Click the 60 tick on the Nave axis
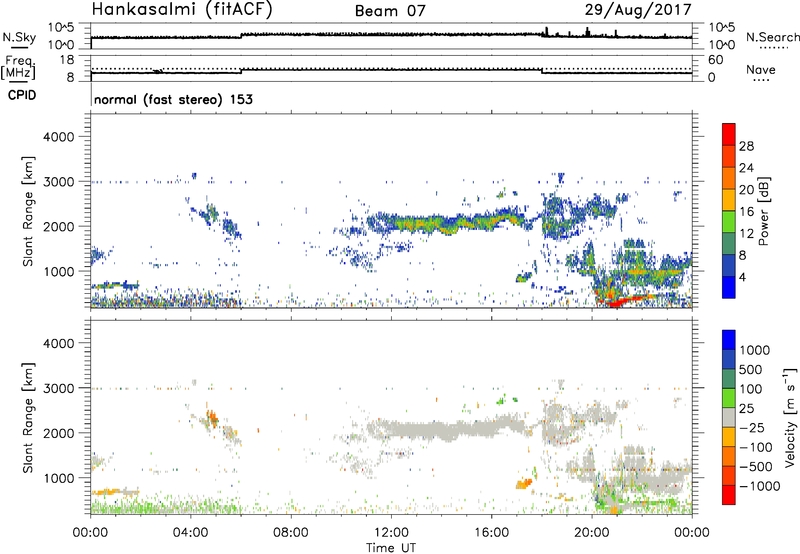Screen dimensions: 800x554 coord(715,60)
